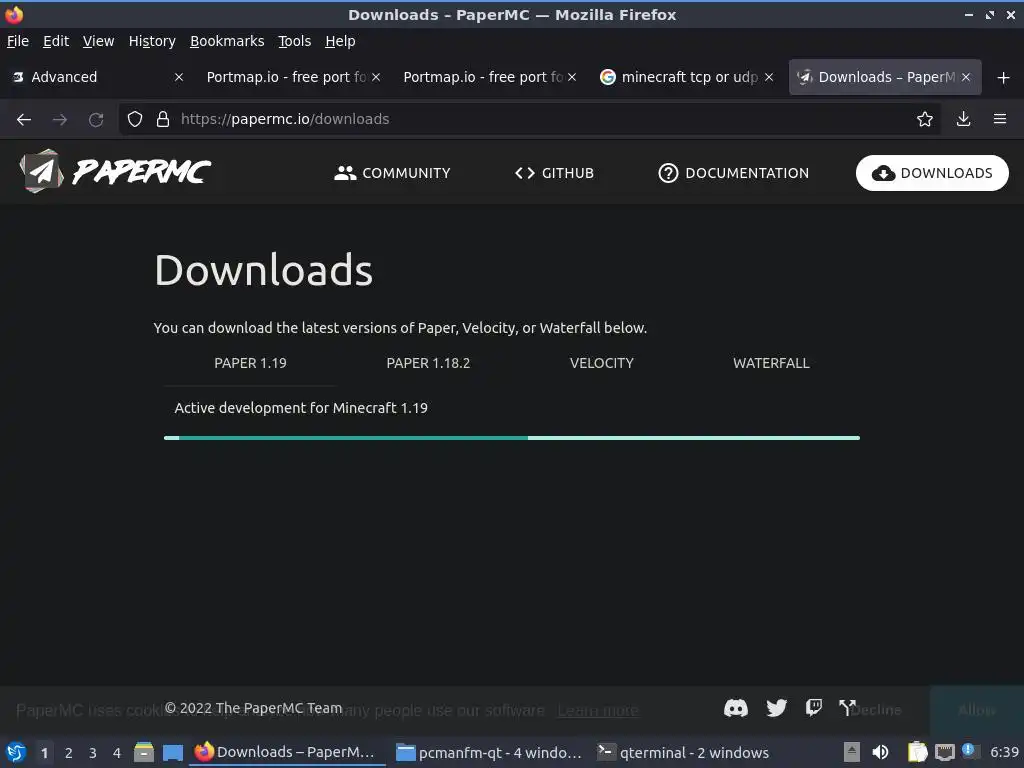Open the tracking protection shield icon
1024x768 pixels.
click(x=135, y=119)
